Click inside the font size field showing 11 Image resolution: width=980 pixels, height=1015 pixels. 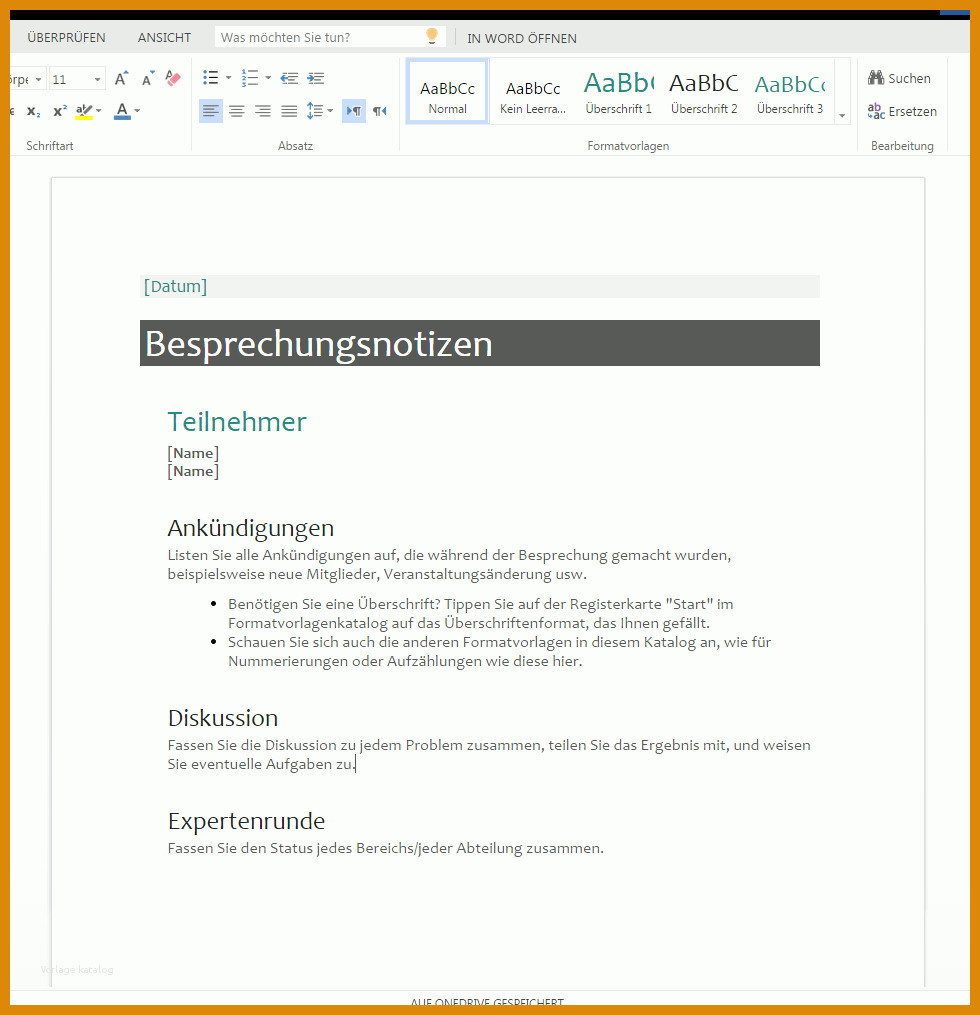(70, 80)
